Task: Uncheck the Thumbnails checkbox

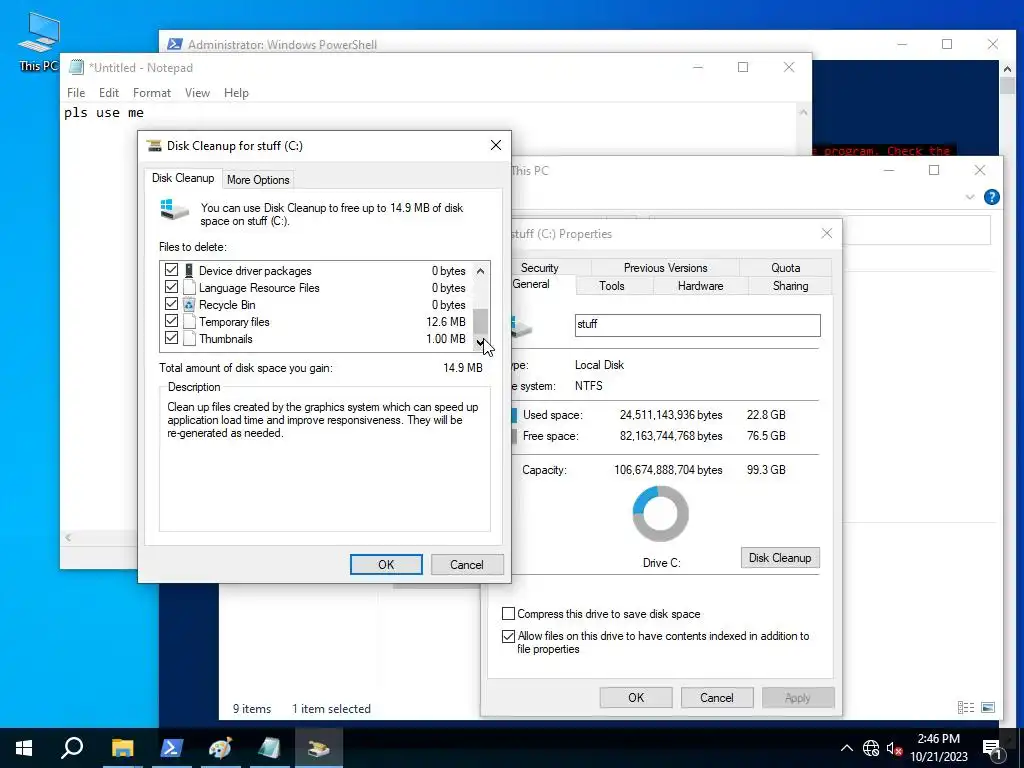Action: coord(171,338)
